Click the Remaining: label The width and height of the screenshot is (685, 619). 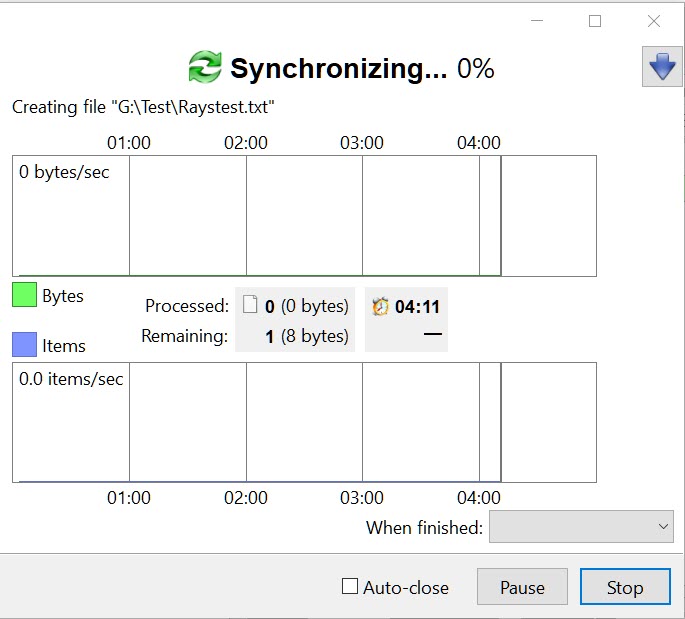coord(185,336)
